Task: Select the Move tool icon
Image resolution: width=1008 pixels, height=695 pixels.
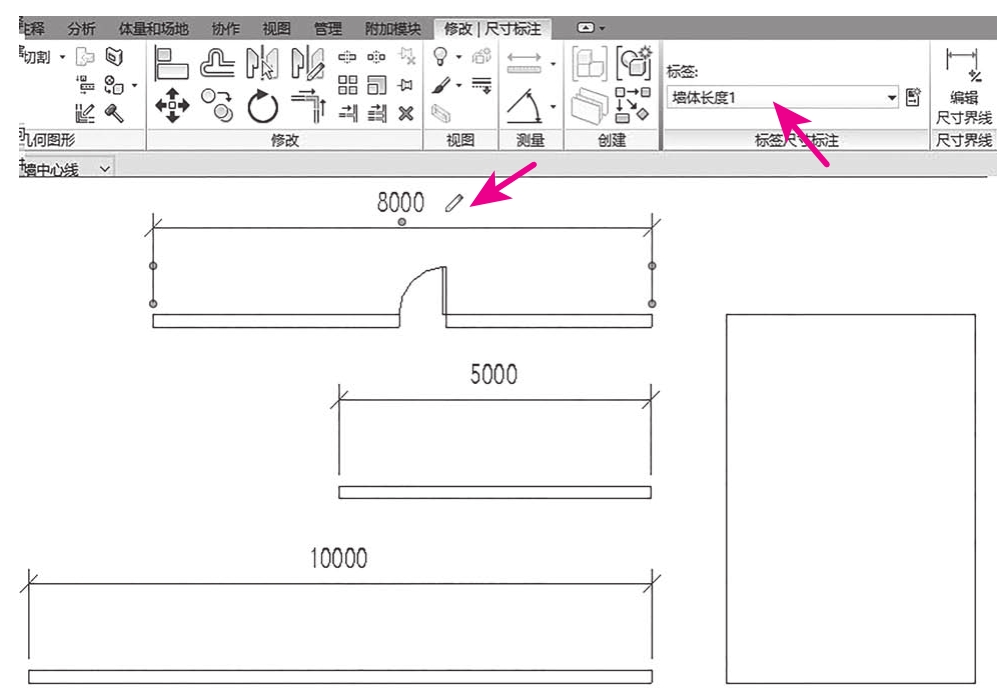Action: pos(174,105)
